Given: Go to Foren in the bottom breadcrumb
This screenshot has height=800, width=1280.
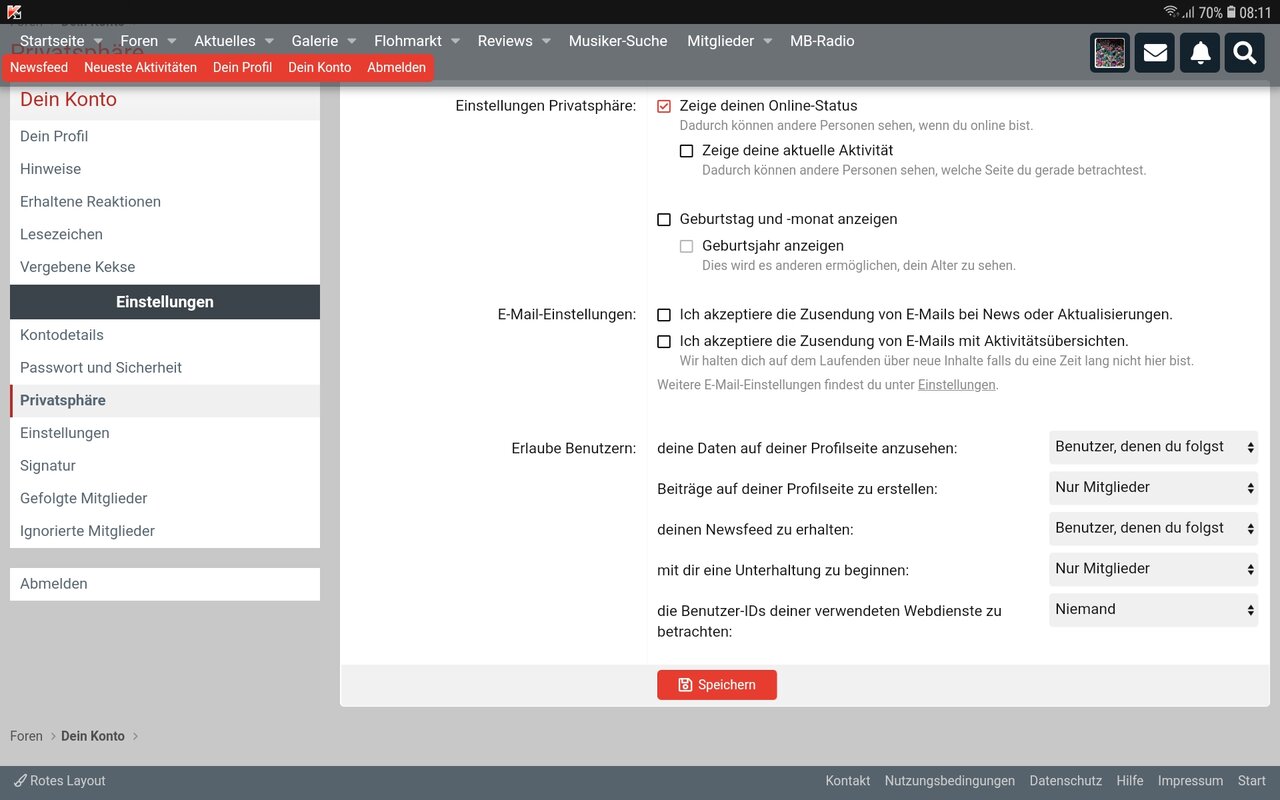Looking at the screenshot, I should [x=26, y=736].
